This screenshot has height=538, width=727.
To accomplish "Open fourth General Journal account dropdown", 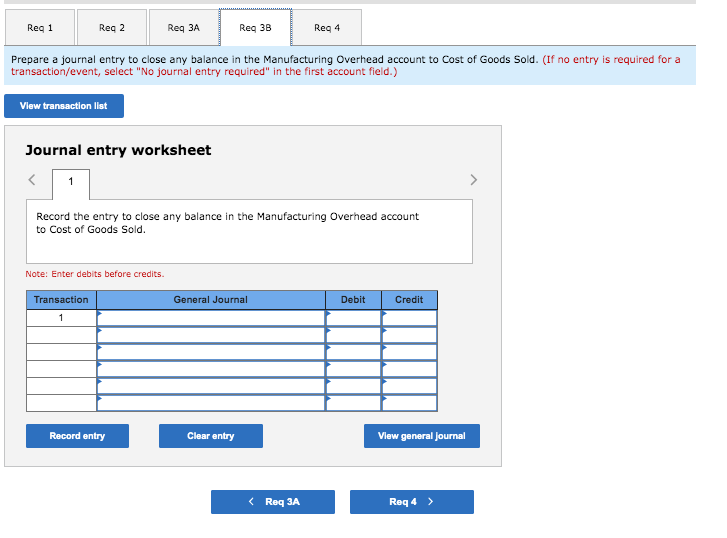I will (211, 369).
